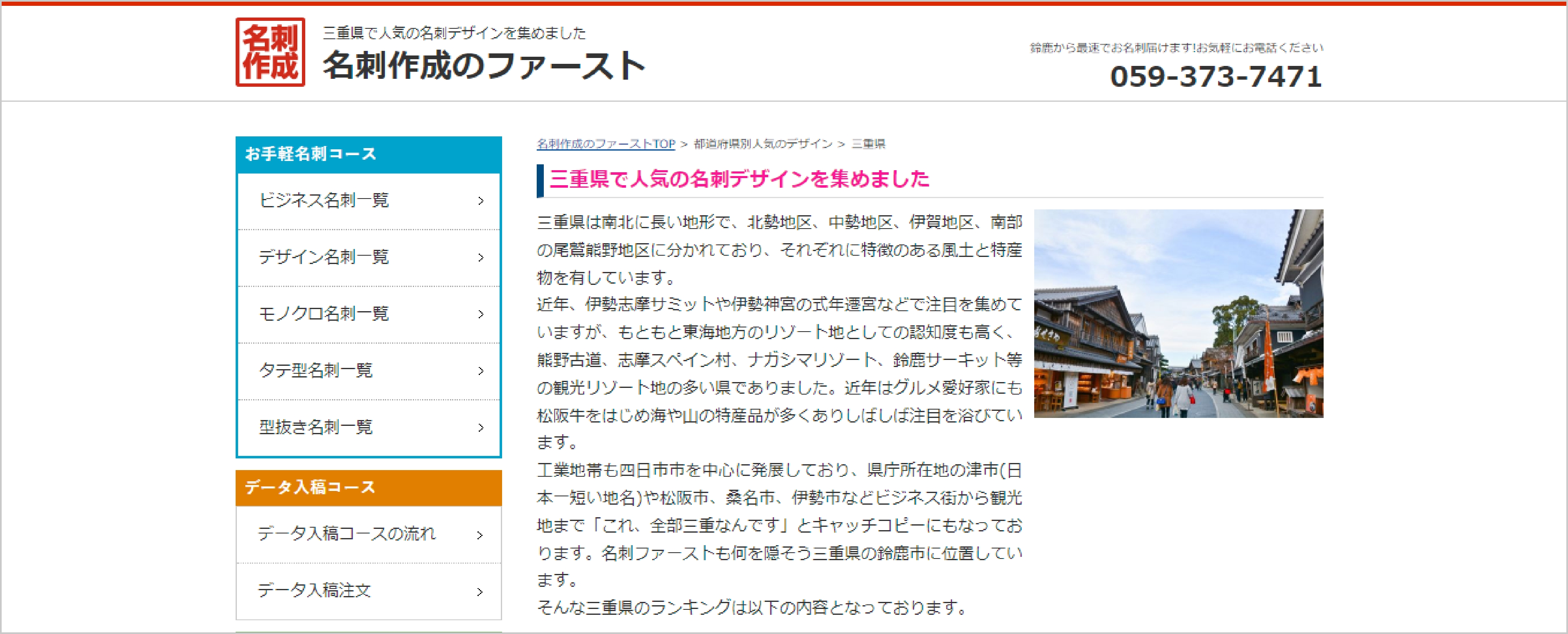The width and height of the screenshot is (1568, 634).
Task: Open モノクロ名刺一覧 menu item
Action: 369,314
